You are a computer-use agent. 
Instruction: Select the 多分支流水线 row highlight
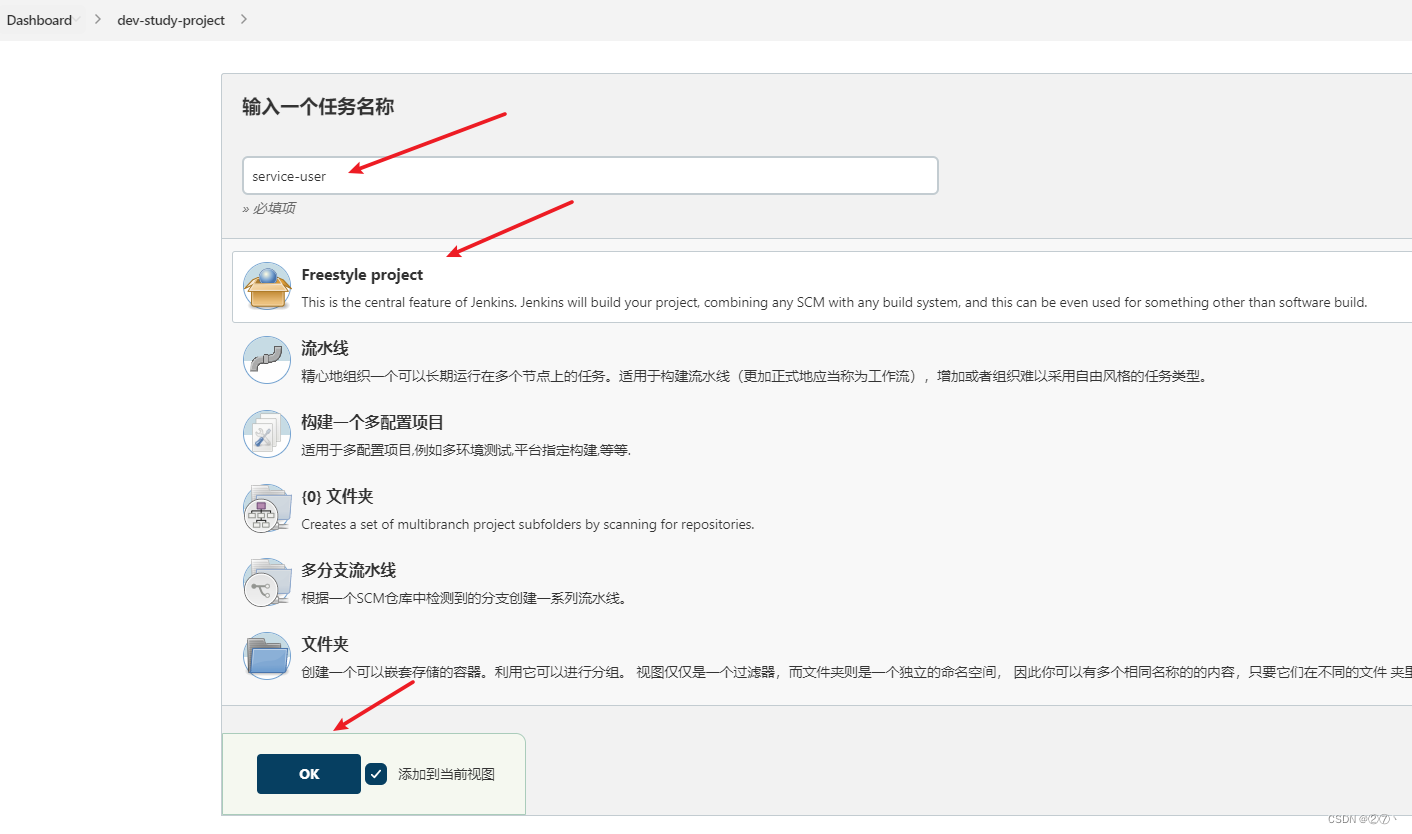(700, 582)
